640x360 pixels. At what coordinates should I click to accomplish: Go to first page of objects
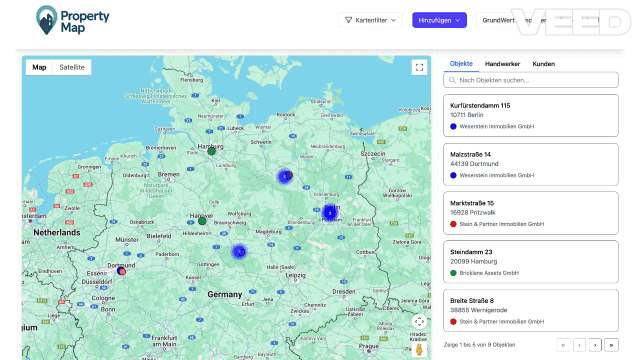[x=563, y=345]
